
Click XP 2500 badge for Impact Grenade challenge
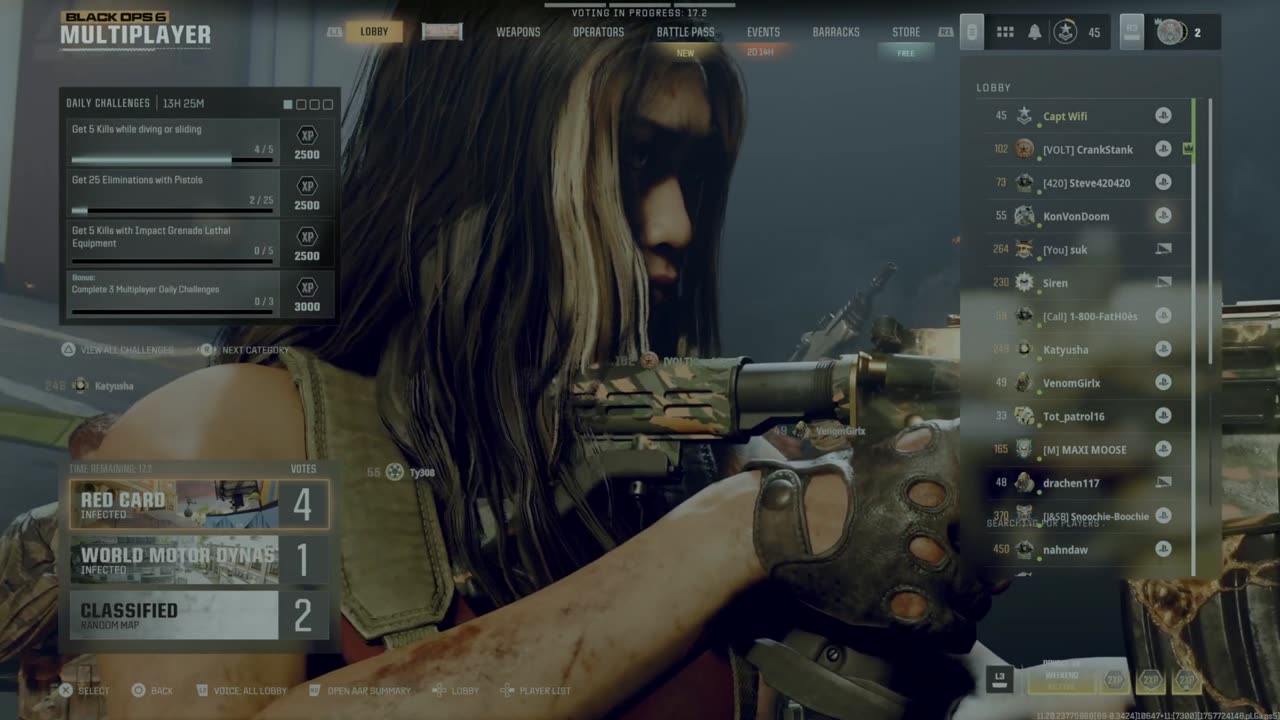pyautogui.click(x=307, y=244)
